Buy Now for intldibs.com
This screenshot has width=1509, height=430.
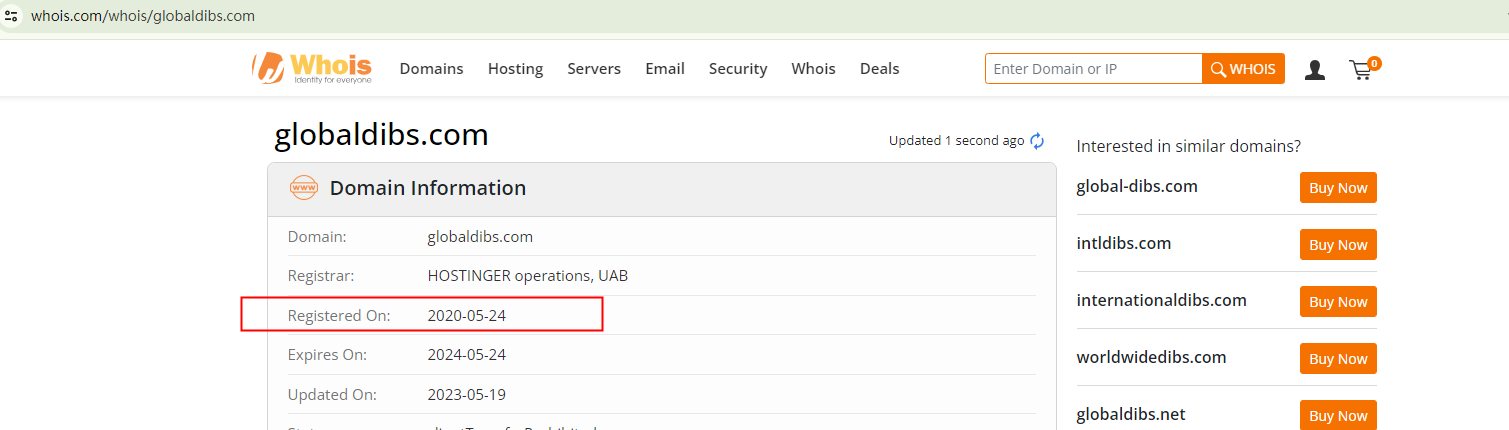pos(1338,245)
